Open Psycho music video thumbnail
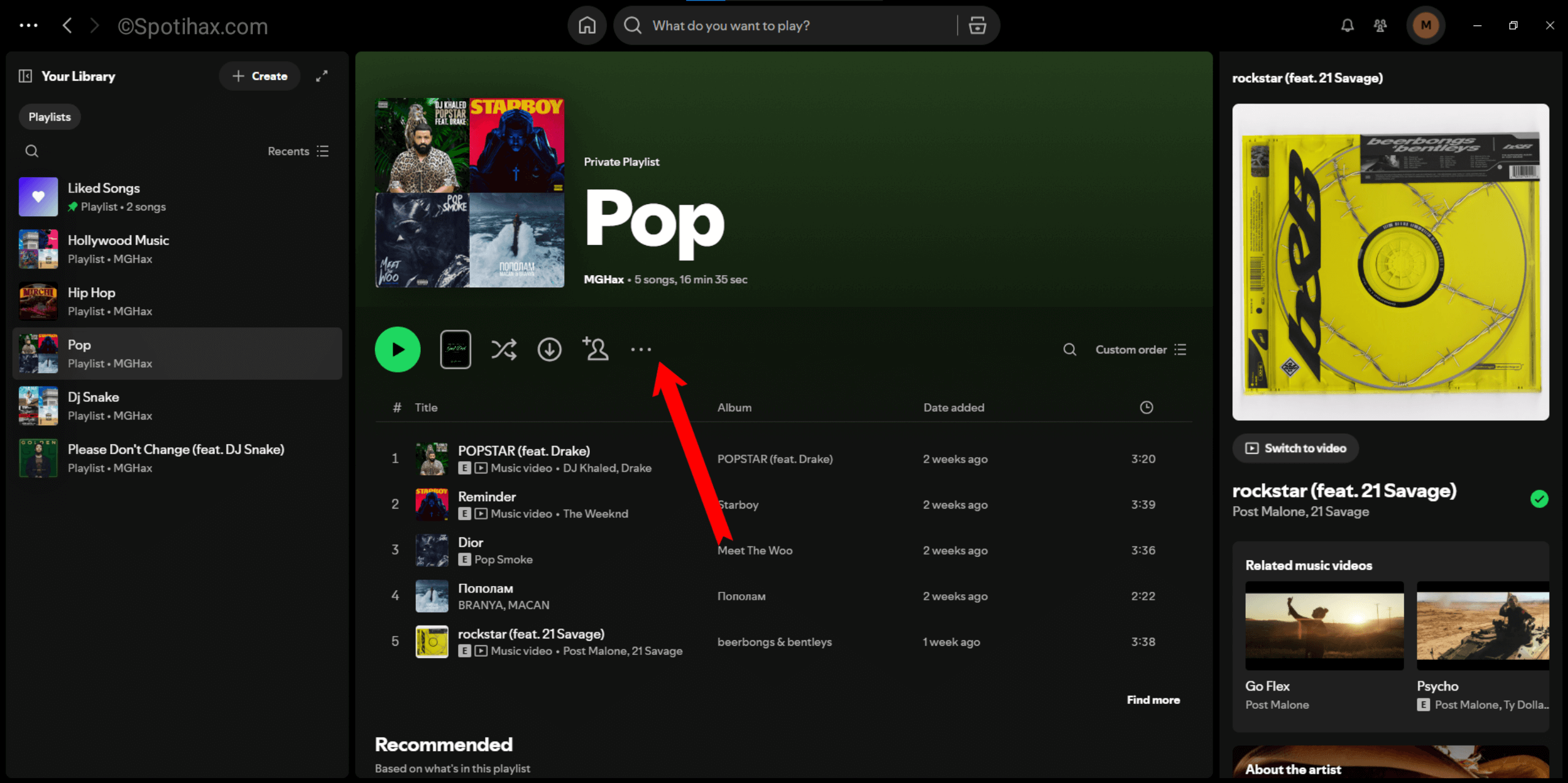 point(1483,626)
